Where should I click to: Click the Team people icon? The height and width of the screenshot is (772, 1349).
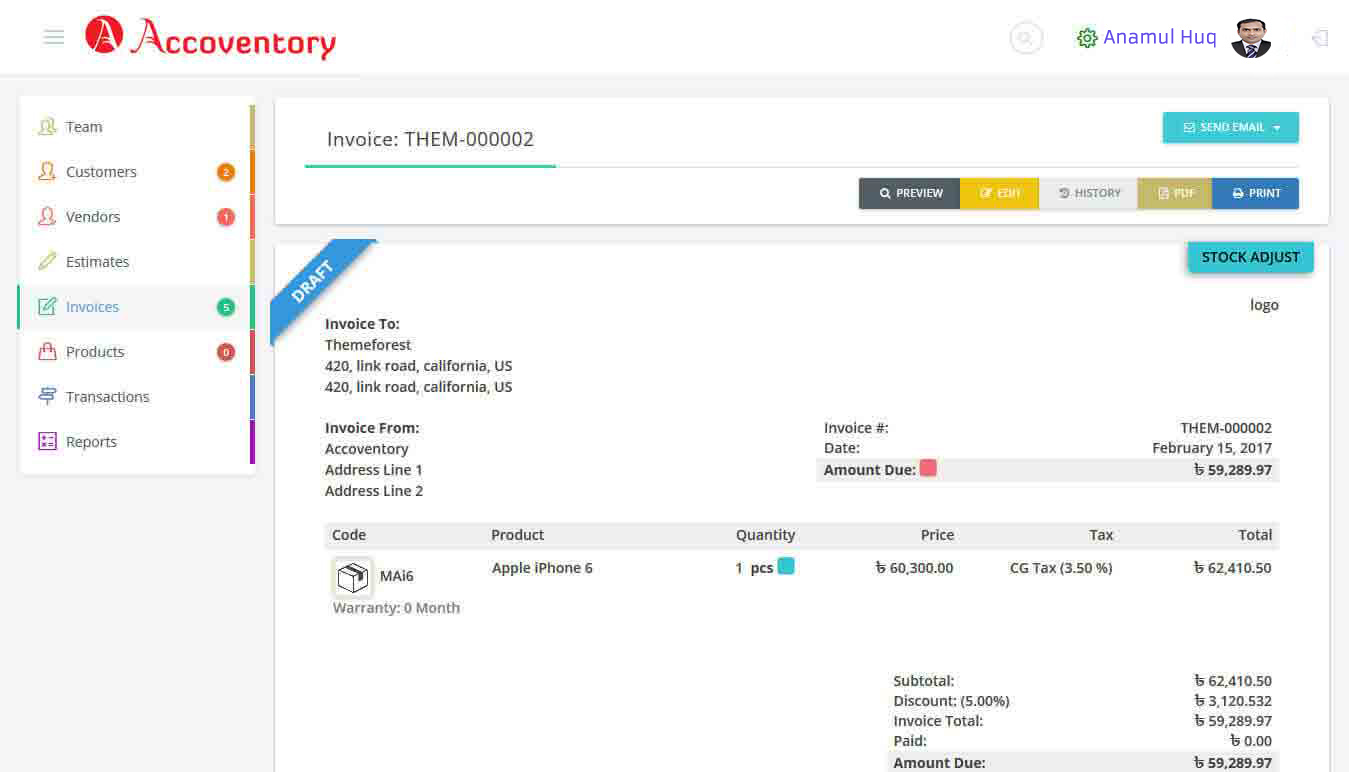click(x=47, y=126)
